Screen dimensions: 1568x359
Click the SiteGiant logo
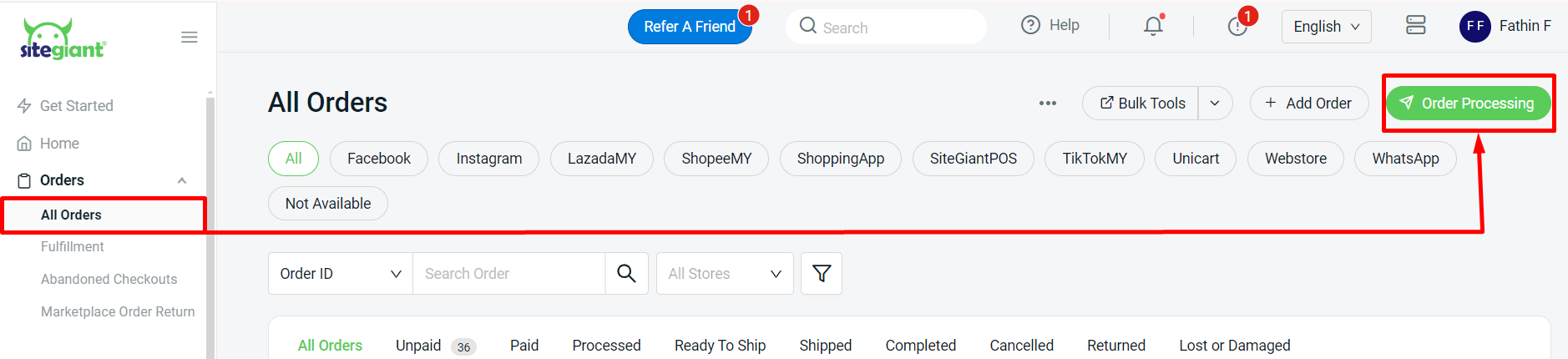[x=63, y=39]
